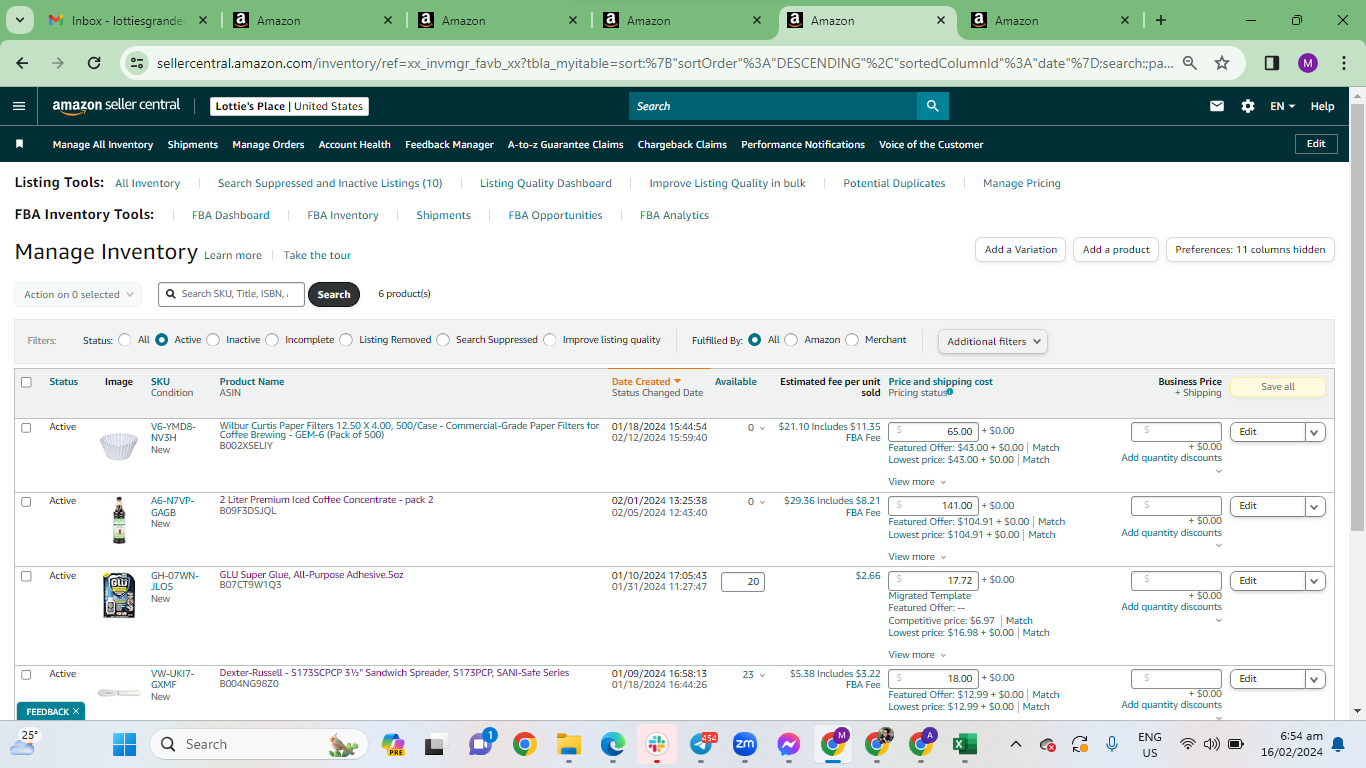1366x768 pixels.
Task: Reload the page with browser refresh button
Action: click(x=94, y=63)
